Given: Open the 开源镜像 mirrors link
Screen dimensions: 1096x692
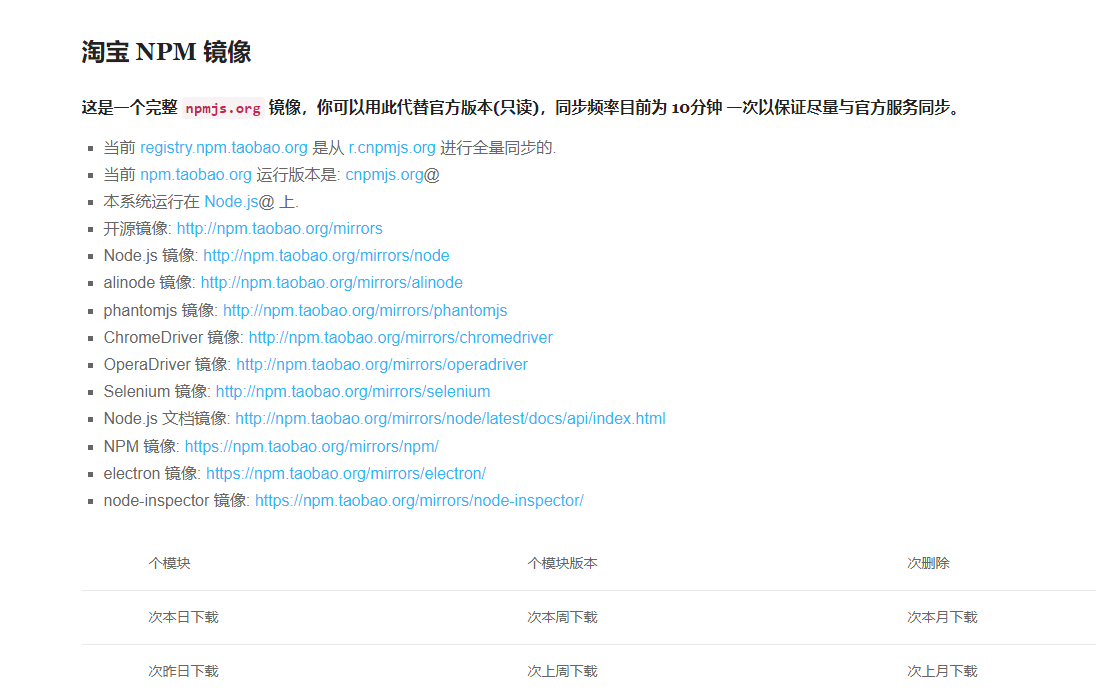Looking at the screenshot, I should tap(280, 229).
